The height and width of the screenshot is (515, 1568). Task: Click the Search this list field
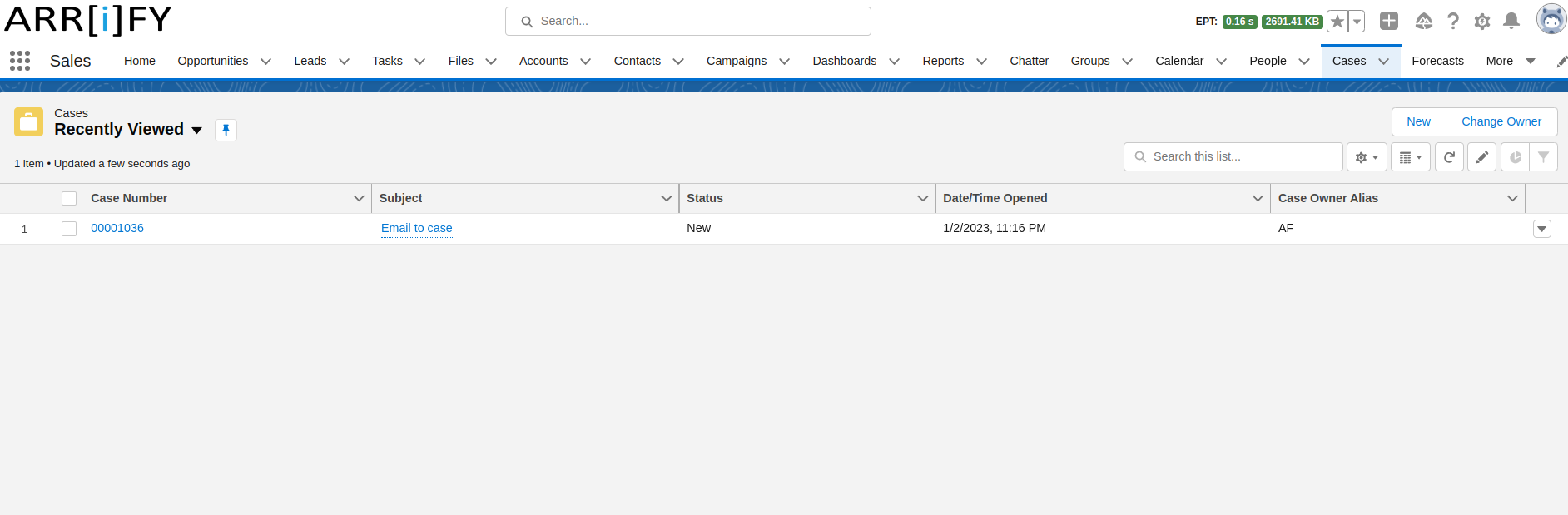coord(1233,156)
